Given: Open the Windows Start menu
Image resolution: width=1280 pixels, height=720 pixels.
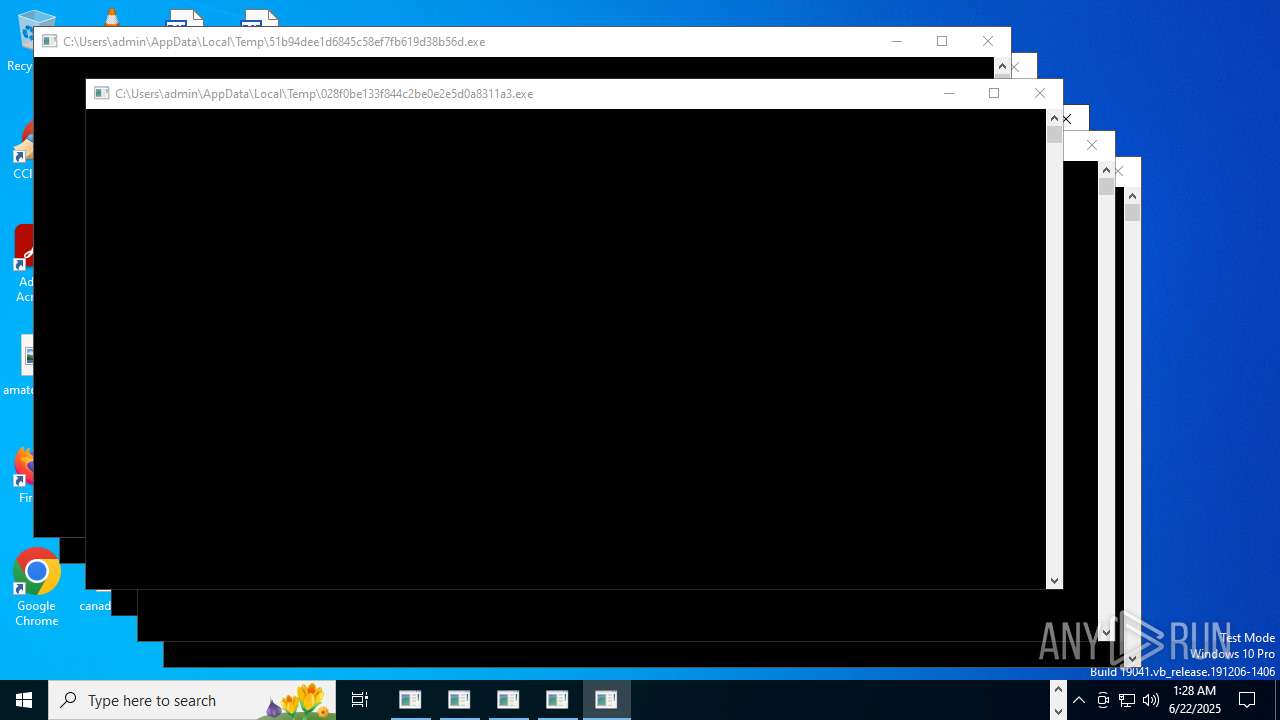Looking at the screenshot, I should (24, 700).
